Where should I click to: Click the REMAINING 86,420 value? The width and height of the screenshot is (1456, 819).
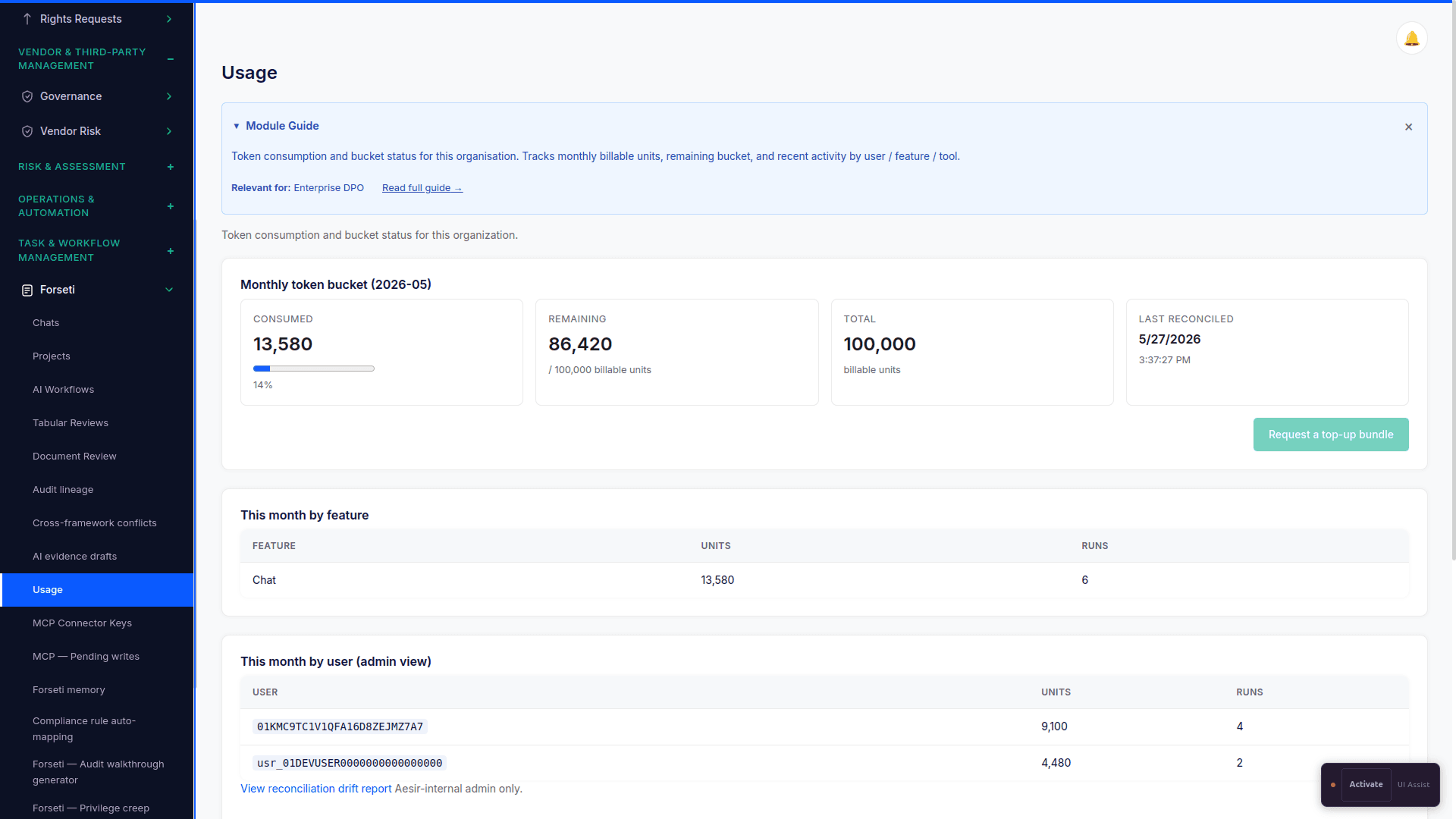tap(580, 344)
